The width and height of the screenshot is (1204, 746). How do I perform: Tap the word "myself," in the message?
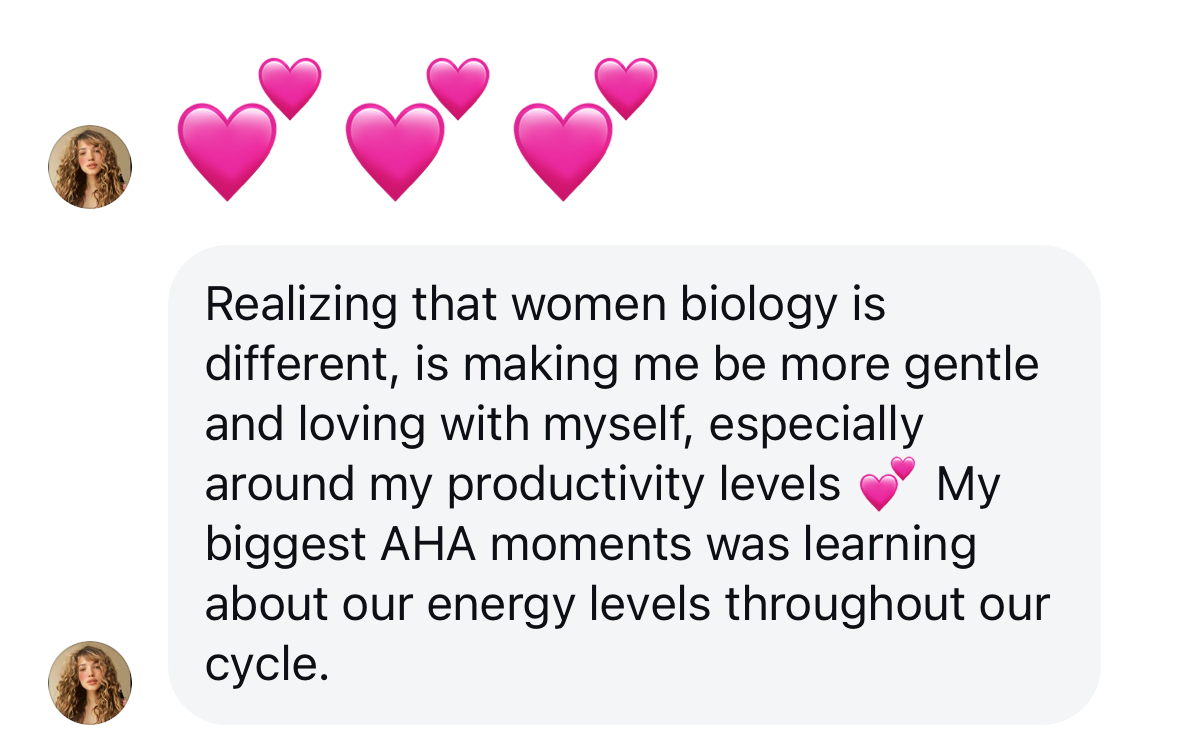tap(621, 425)
